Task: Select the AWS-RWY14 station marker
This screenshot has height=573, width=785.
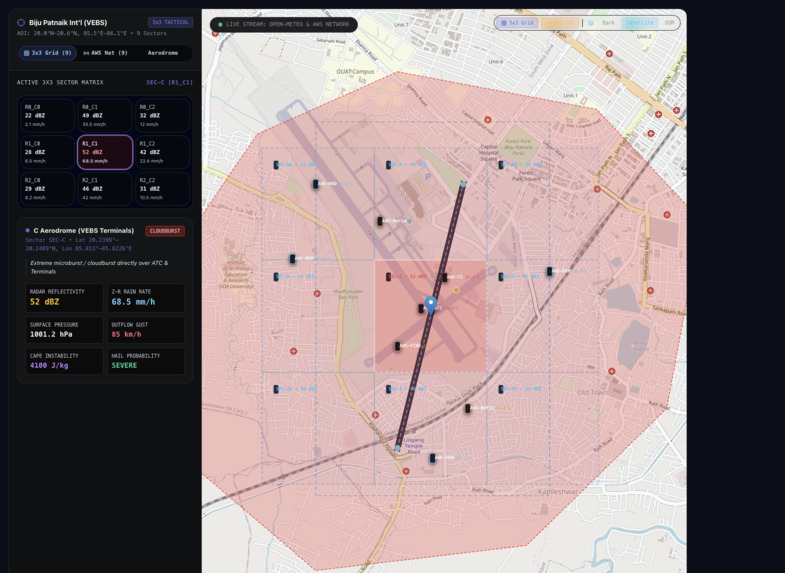Action: (380, 221)
